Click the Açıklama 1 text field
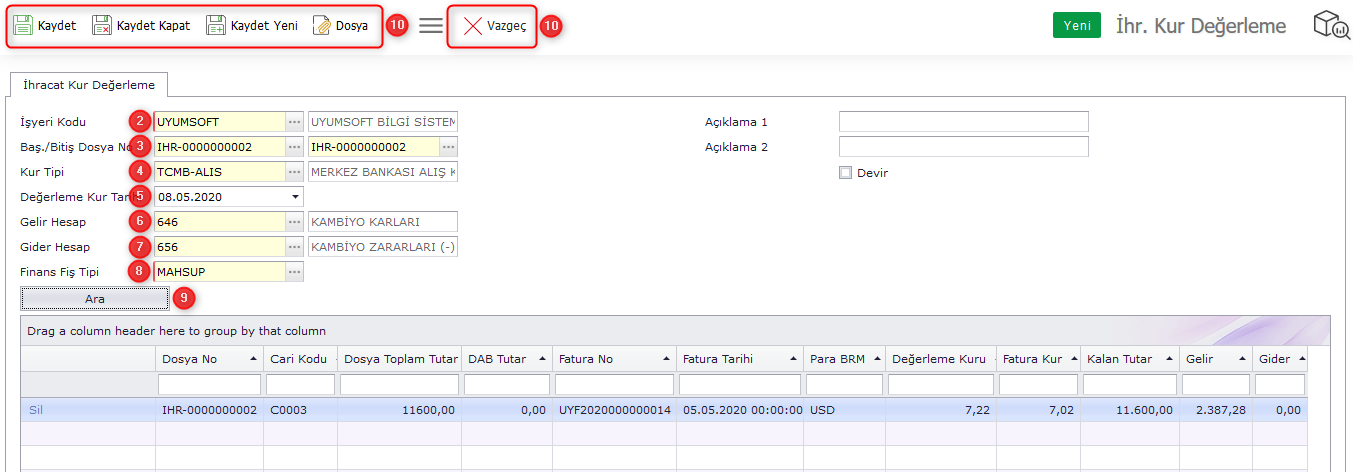This screenshot has width=1353, height=472. pos(963,122)
